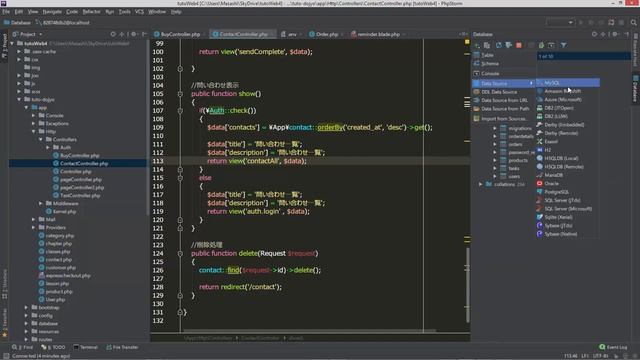This screenshot has height=360, width=640.
Task: Click the Duplicate icon in Database toolbar
Action: (x=487, y=45)
